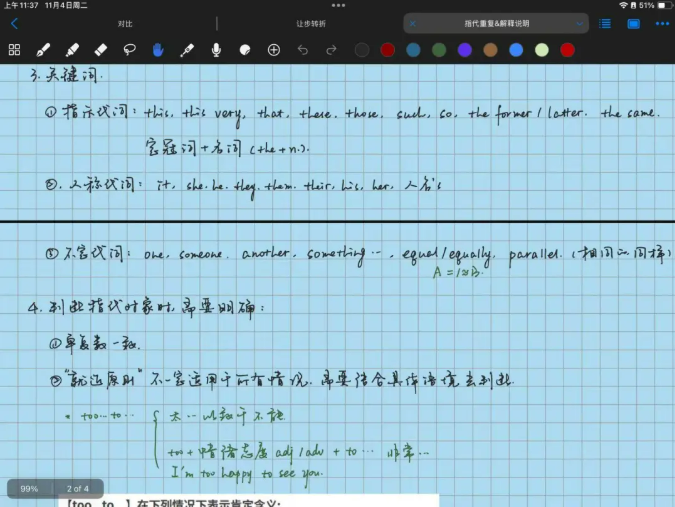This screenshot has height=507, width=675.
Task: Switch to the 让步转折 tab
Action: pyautogui.click(x=310, y=23)
